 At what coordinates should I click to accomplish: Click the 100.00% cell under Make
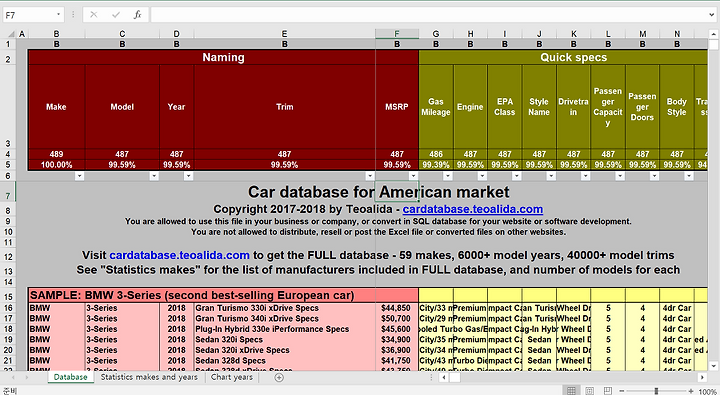(56, 165)
